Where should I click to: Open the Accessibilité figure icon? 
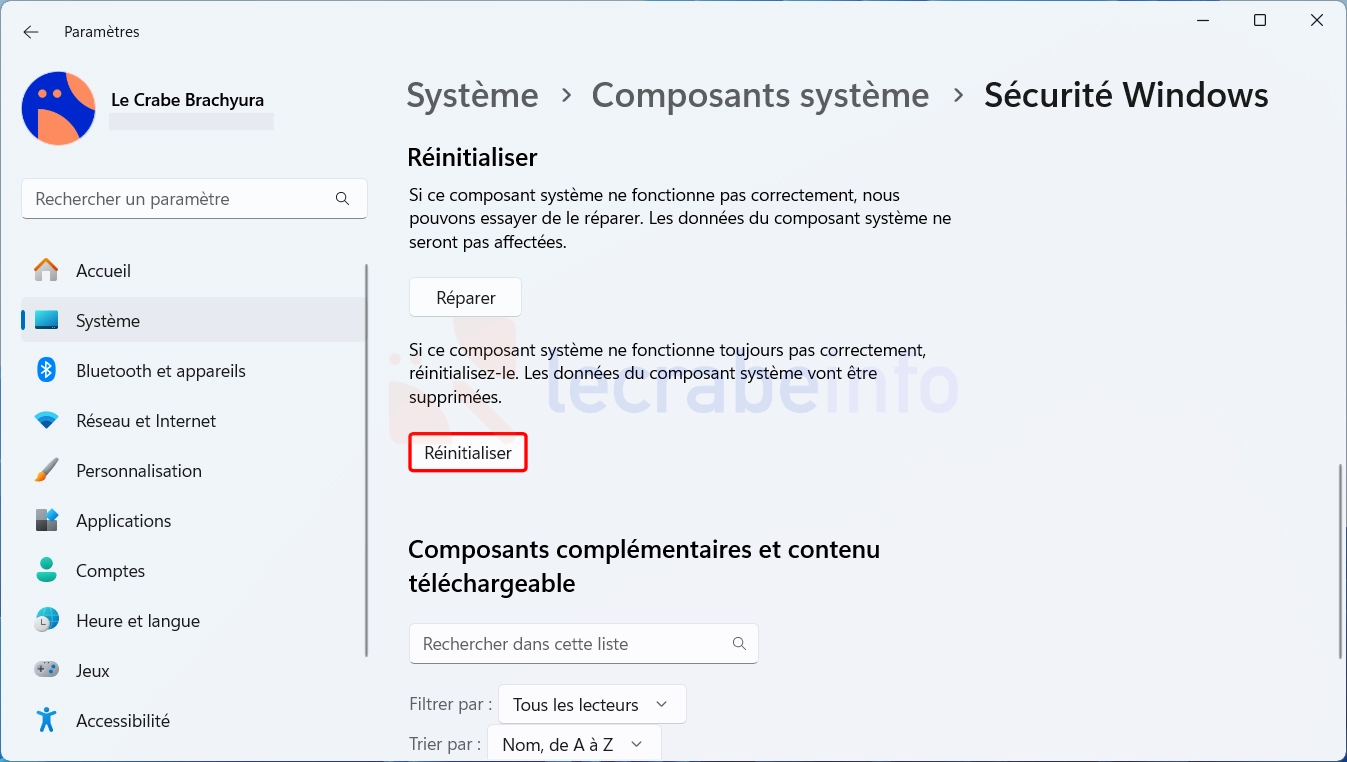click(x=46, y=720)
